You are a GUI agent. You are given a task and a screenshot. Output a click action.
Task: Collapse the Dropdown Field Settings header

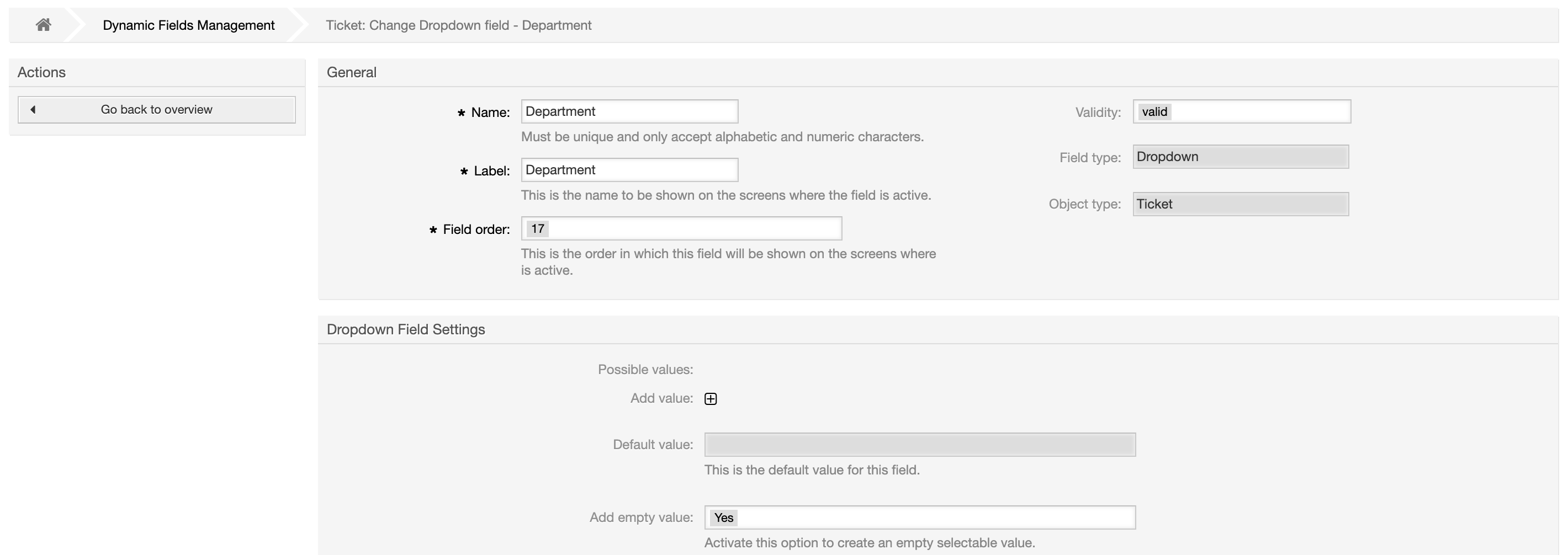click(405, 329)
